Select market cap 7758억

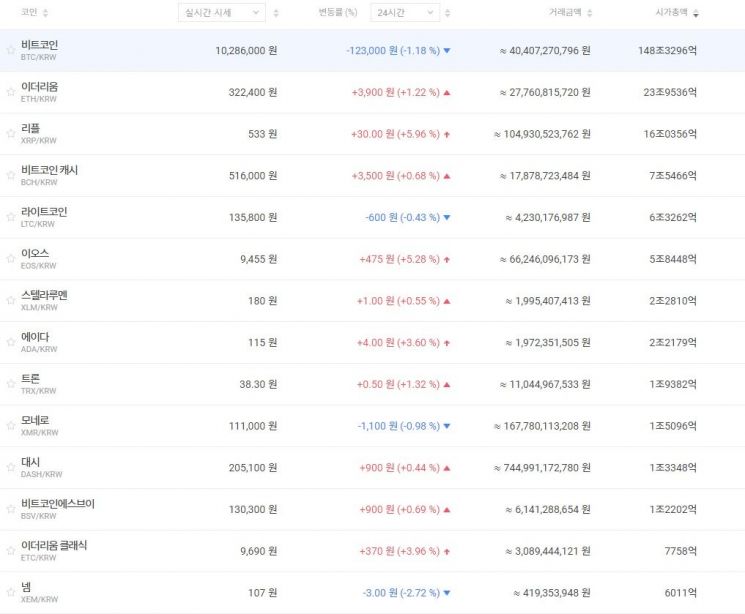pos(680,551)
